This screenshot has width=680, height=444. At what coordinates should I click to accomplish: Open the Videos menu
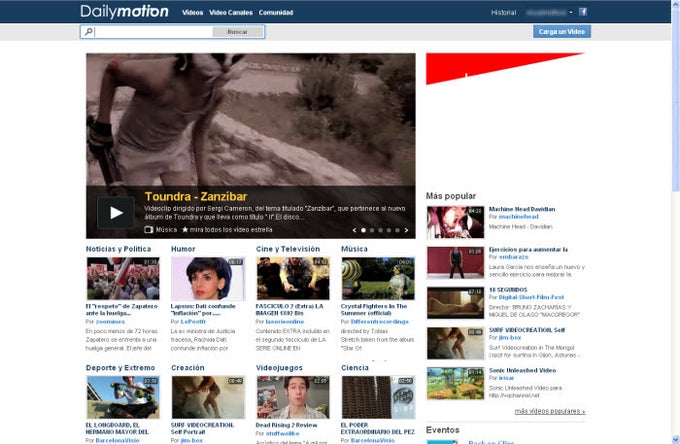point(193,13)
